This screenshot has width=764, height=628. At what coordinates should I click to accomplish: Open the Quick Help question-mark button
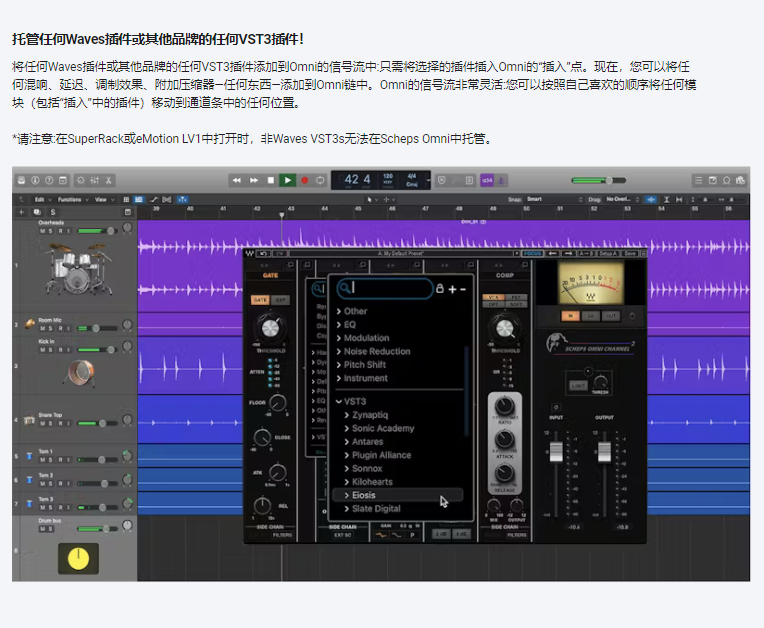[49, 180]
